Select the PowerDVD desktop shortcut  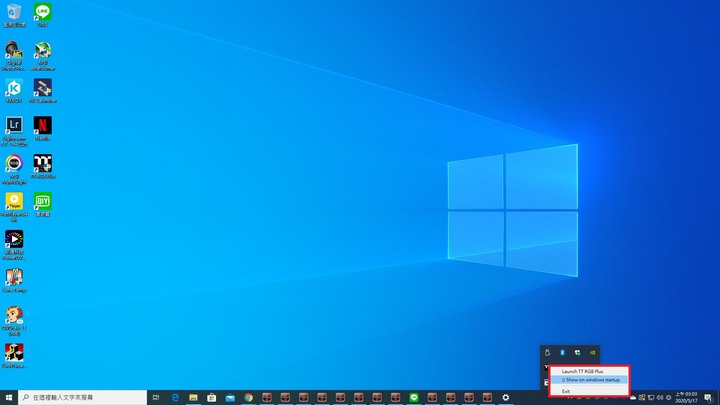point(14,245)
